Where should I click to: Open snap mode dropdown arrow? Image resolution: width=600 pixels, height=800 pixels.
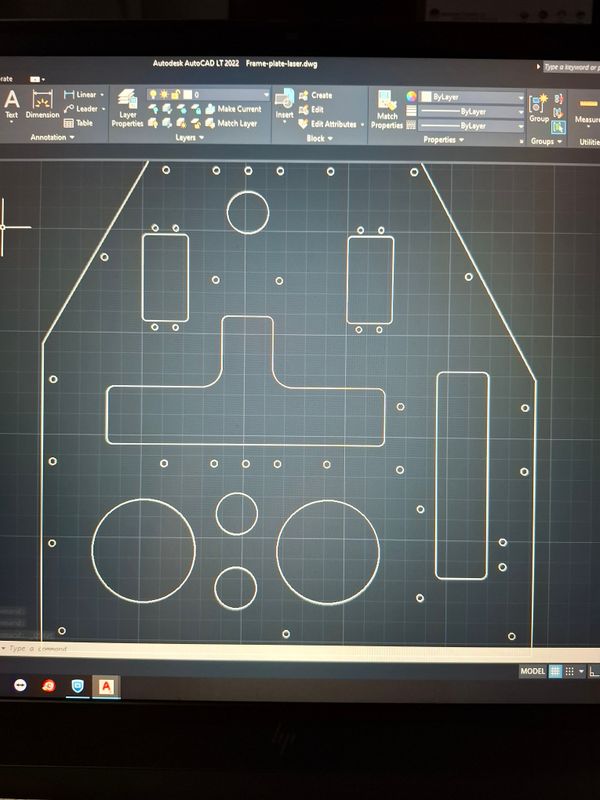click(x=581, y=672)
